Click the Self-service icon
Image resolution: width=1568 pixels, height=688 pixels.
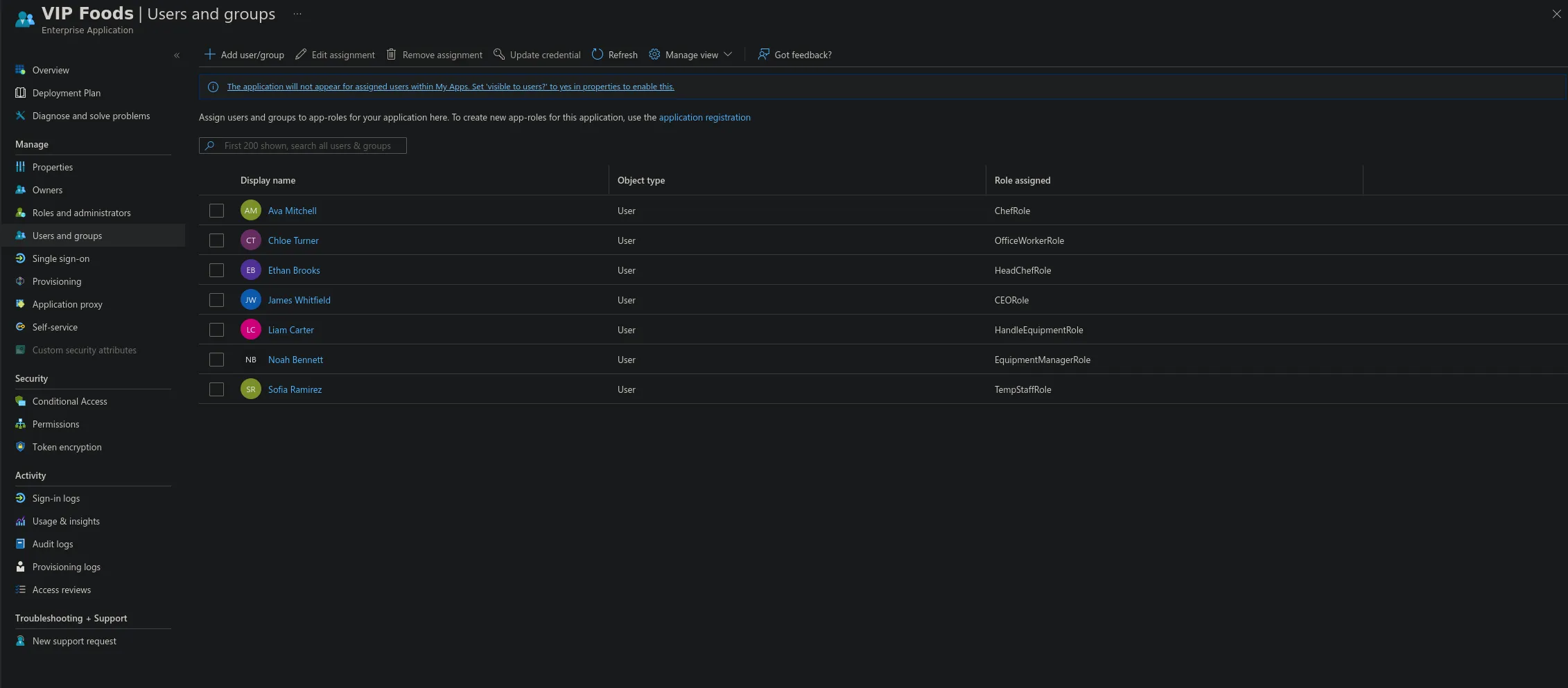pos(20,327)
